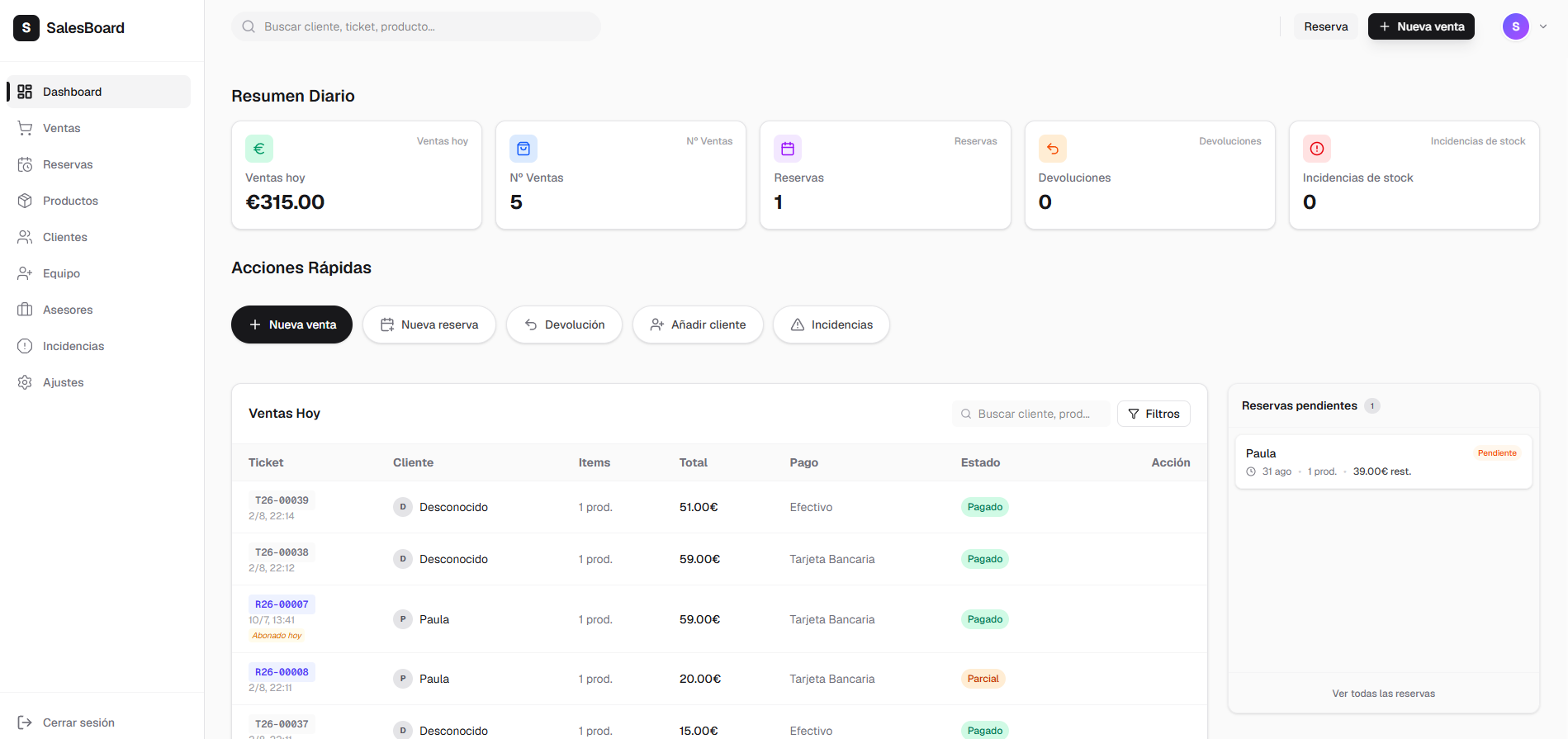Screen dimensions: 1568x739
Task: Click the SalesBoard logo icon
Action: (x=26, y=27)
